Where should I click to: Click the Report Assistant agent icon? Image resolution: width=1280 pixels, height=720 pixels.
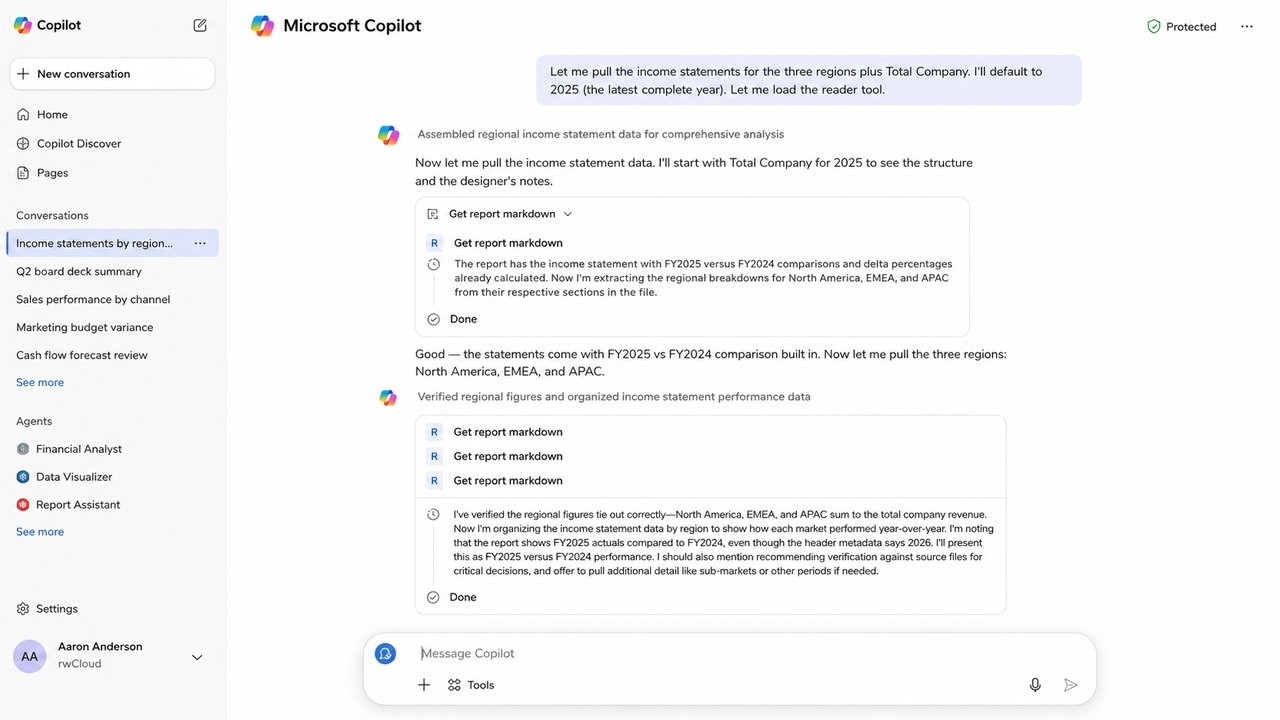pyautogui.click(x=23, y=504)
